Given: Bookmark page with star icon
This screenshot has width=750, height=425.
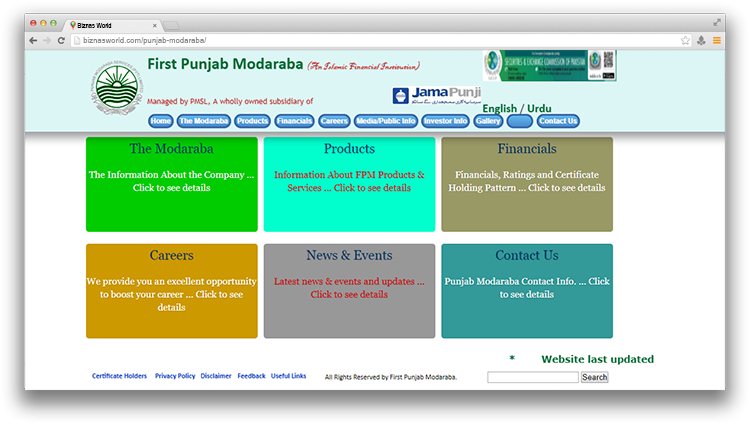Looking at the screenshot, I should pos(685,40).
